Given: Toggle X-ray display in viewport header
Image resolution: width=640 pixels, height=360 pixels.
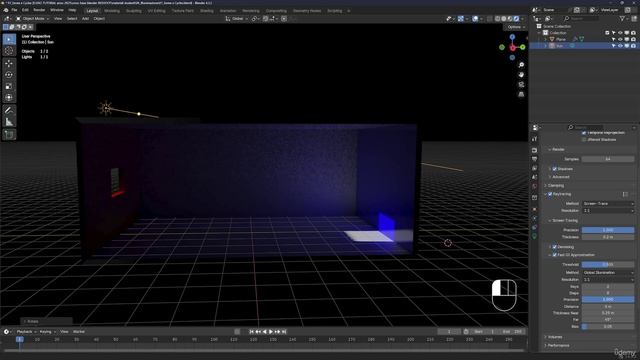Looking at the screenshot, I should point(489,19).
